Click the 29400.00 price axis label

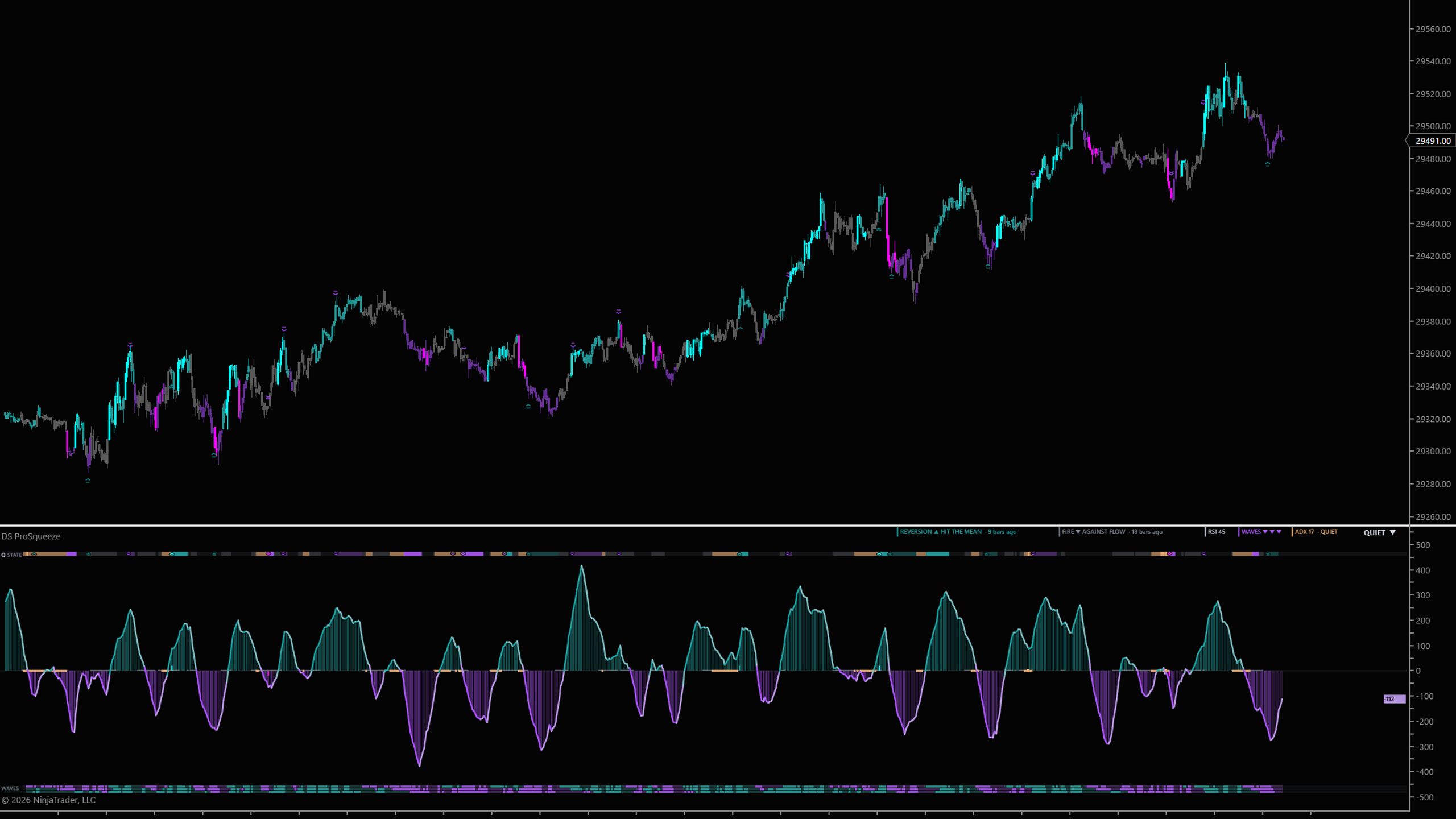(x=1433, y=289)
